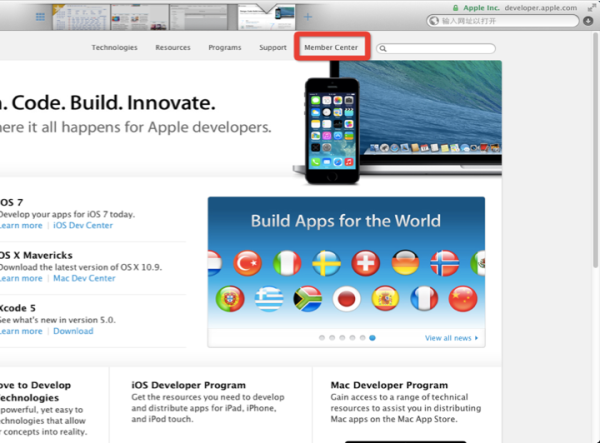Screen dimensions: 600x443
Task: Open the Programs nav item
Action: point(225,47)
